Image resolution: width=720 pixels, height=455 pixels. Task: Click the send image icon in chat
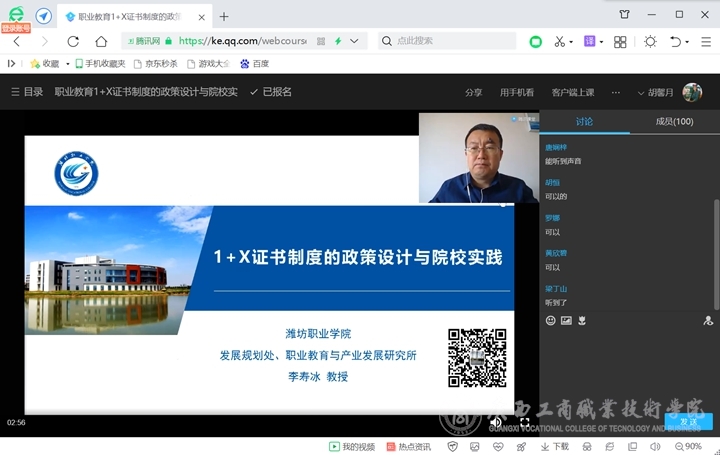(x=566, y=321)
